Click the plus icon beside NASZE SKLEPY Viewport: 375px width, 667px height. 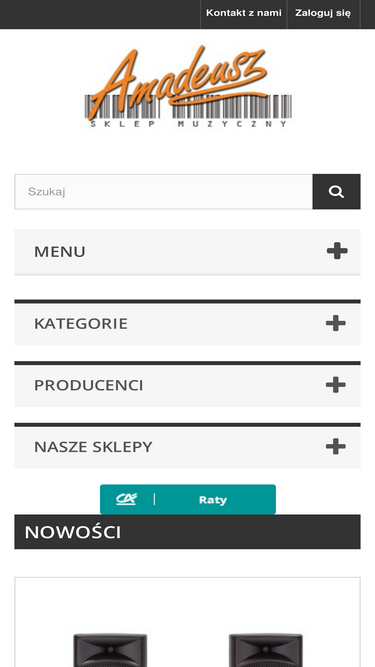coord(335,447)
